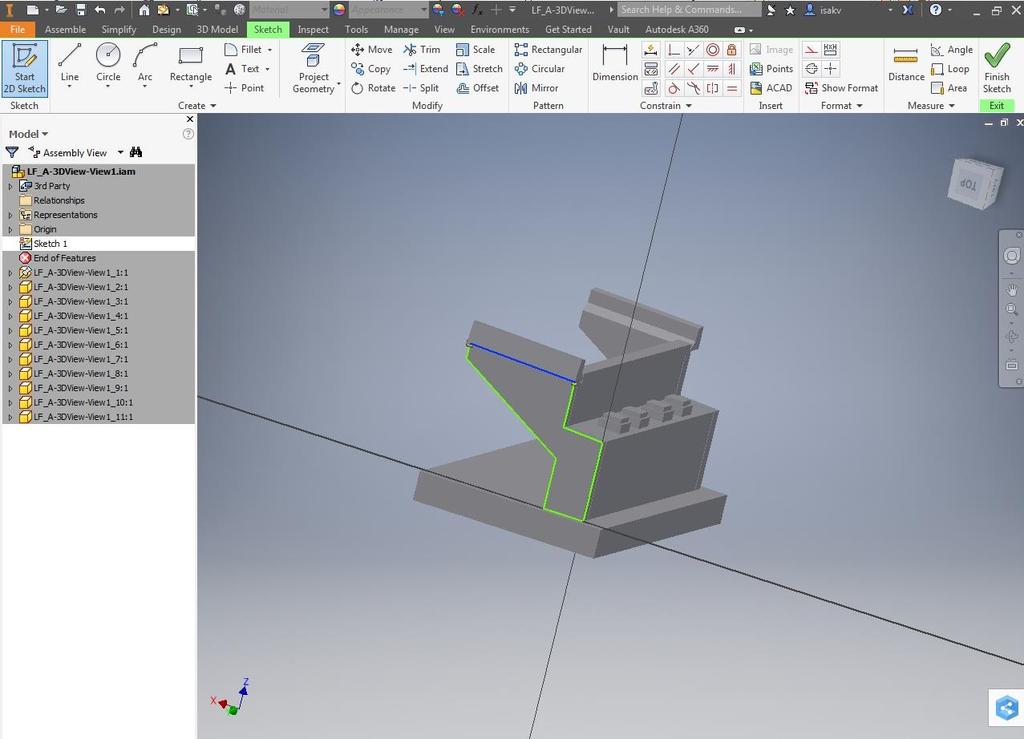Create a Rectangular pattern

[548, 50]
